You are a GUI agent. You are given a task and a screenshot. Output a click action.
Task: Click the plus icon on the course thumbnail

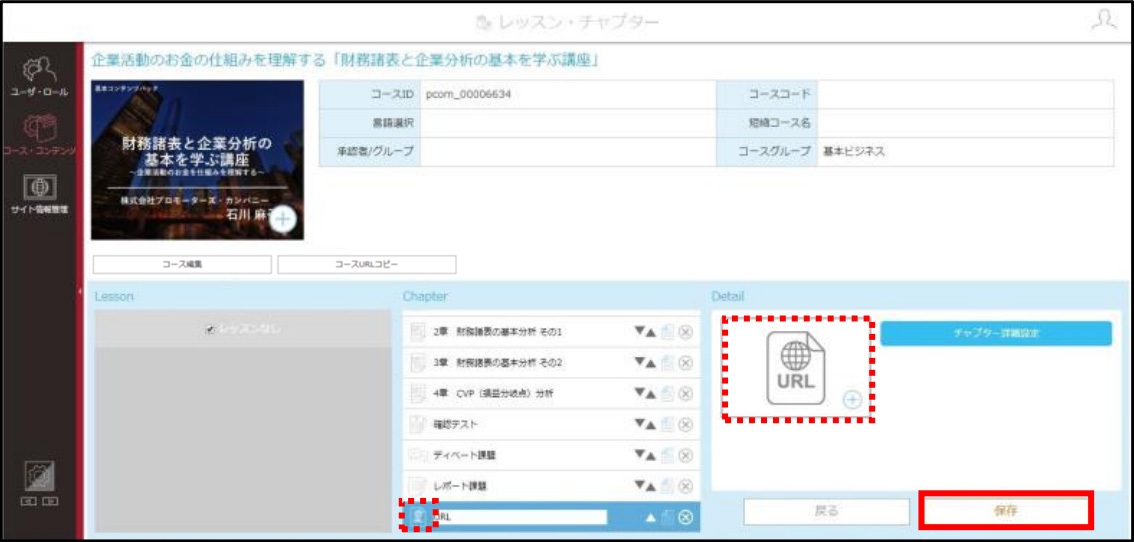coord(283,220)
